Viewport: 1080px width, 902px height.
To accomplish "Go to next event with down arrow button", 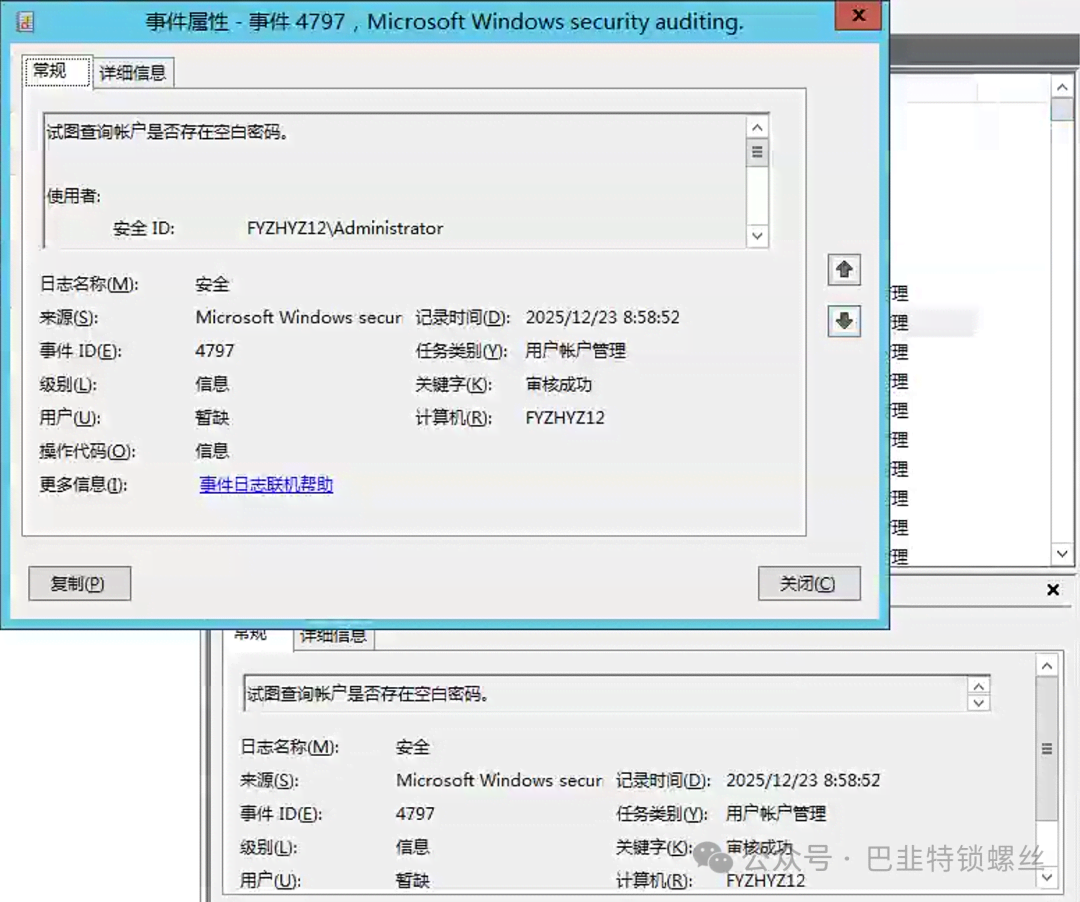I will [844, 321].
